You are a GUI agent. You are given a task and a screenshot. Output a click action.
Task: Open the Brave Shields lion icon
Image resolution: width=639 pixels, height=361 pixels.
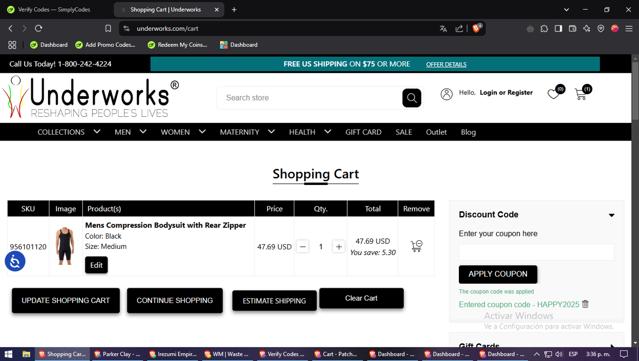click(x=476, y=28)
